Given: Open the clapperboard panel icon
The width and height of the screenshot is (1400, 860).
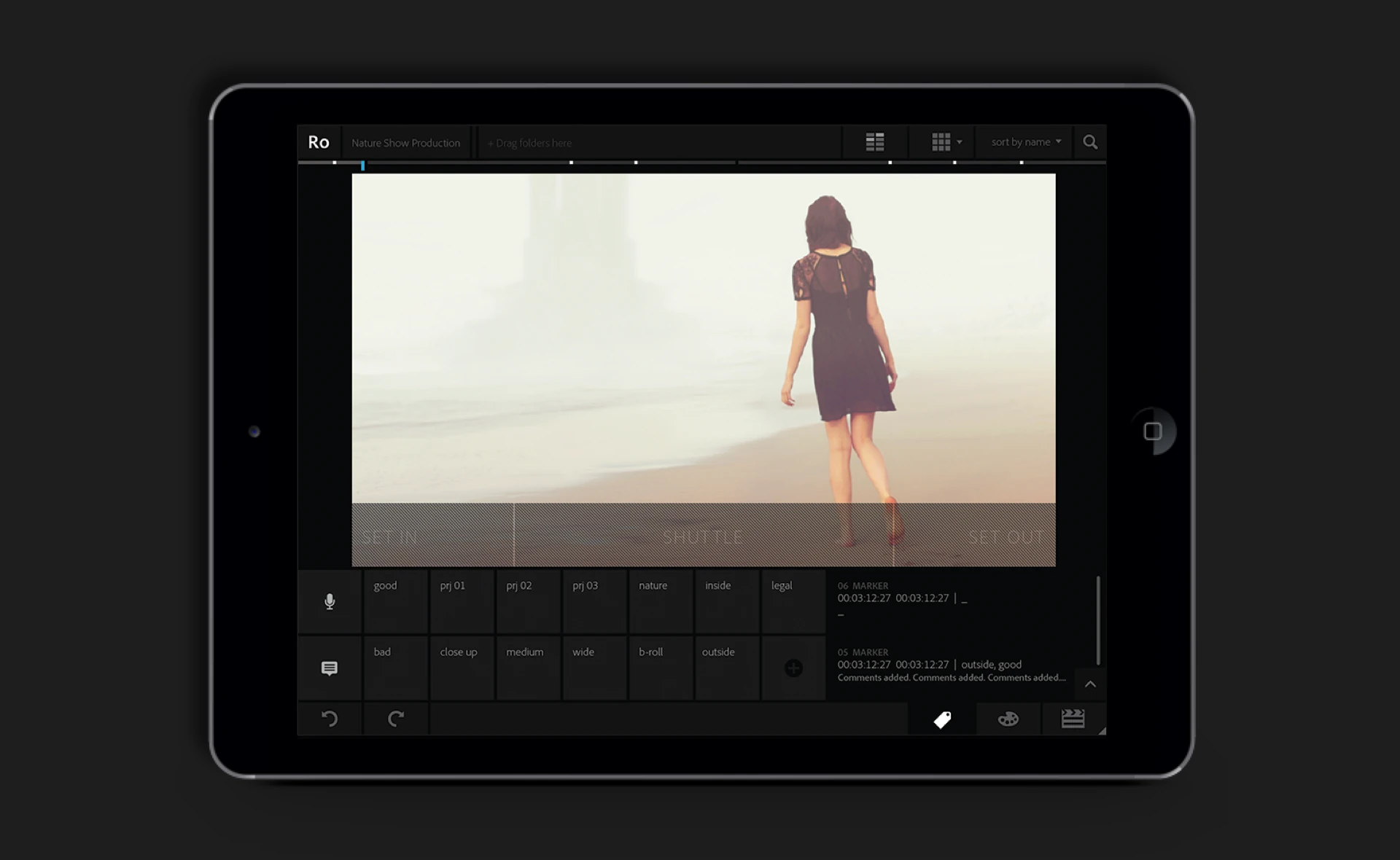Looking at the screenshot, I should [1073, 719].
